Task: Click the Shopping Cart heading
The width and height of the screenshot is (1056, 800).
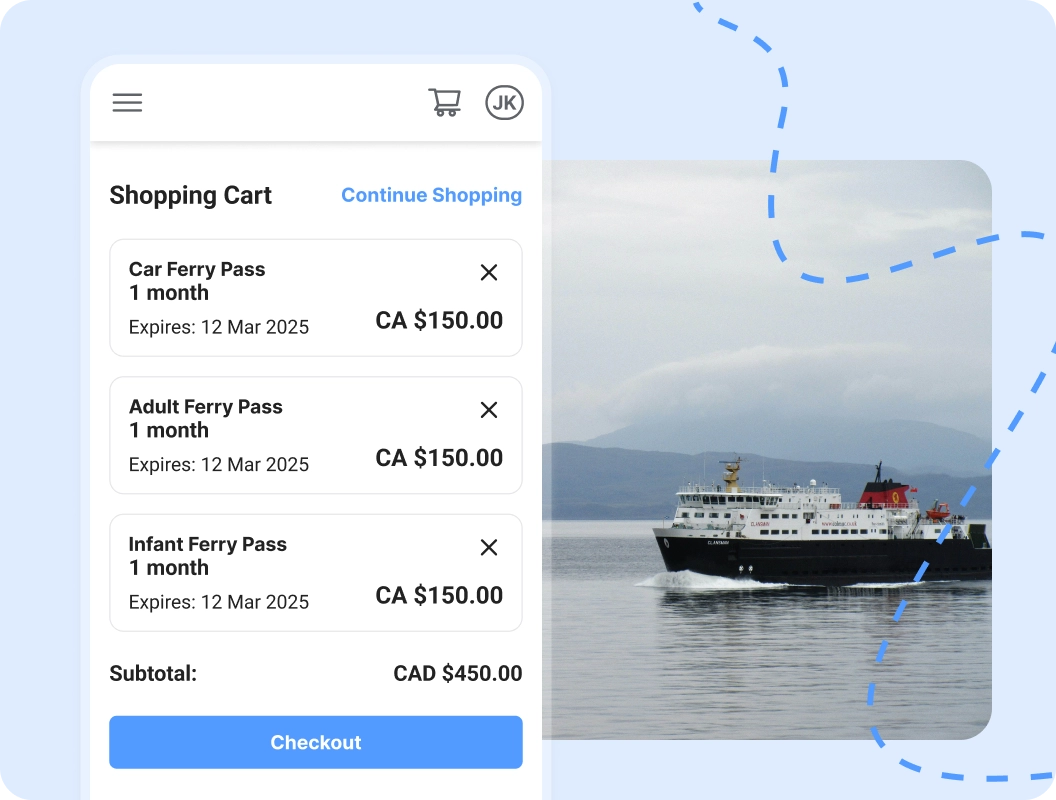Action: [191, 195]
